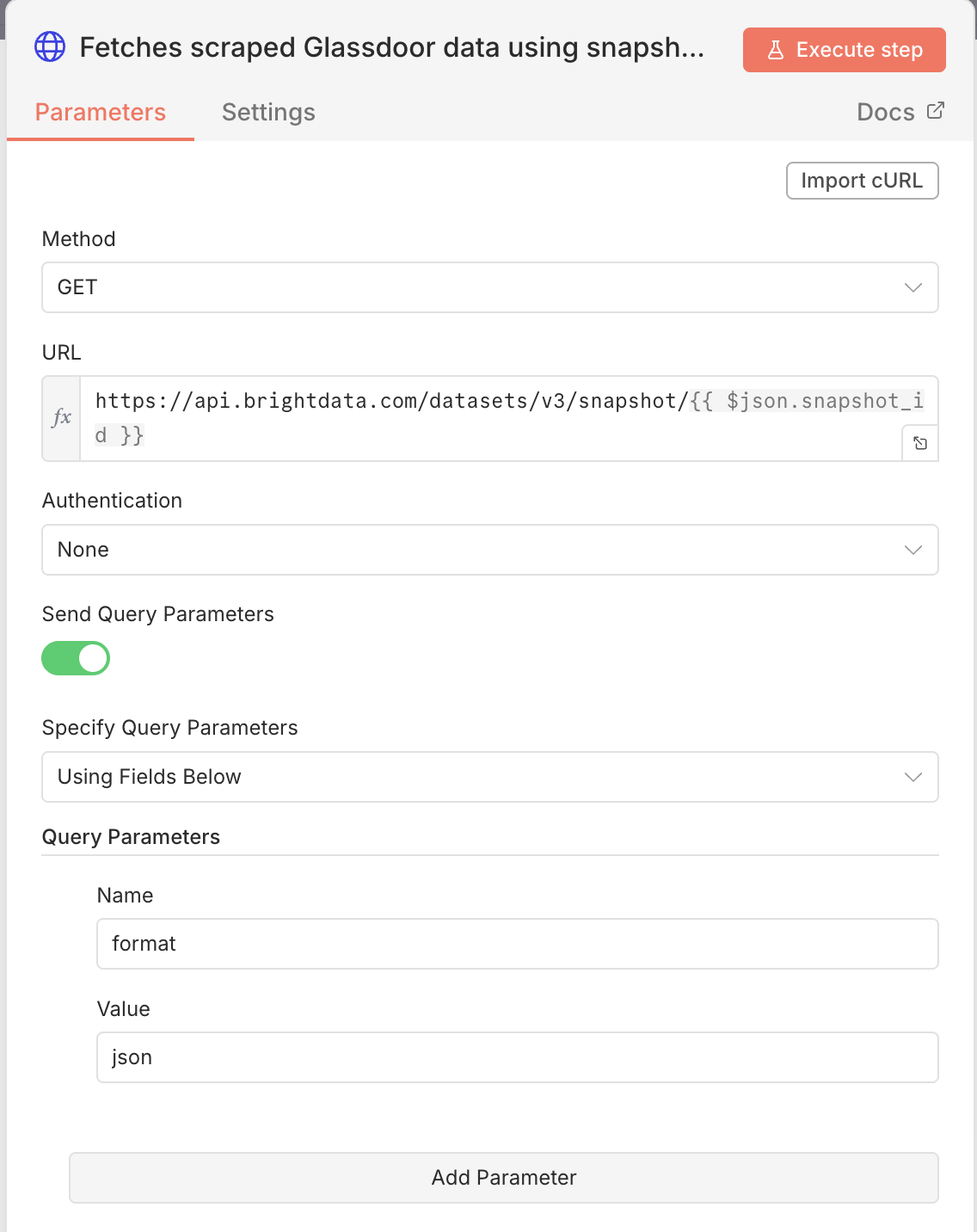The height and width of the screenshot is (1232, 977).
Task: Click the Import cURL button
Action: click(862, 181)
